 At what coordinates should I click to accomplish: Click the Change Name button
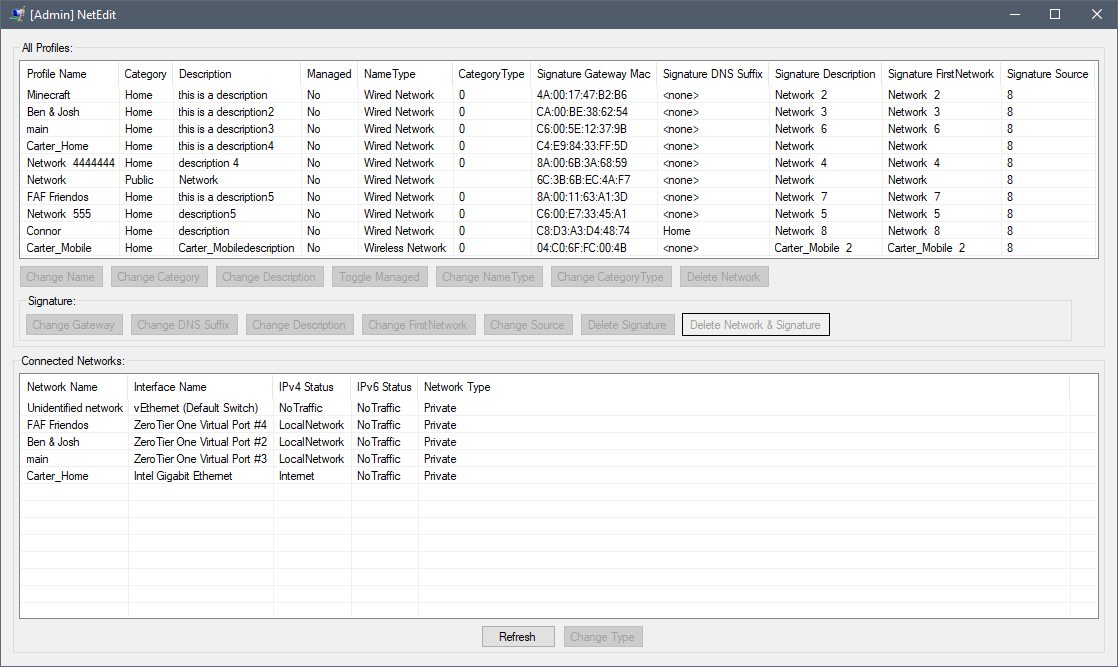pos(61,276)
